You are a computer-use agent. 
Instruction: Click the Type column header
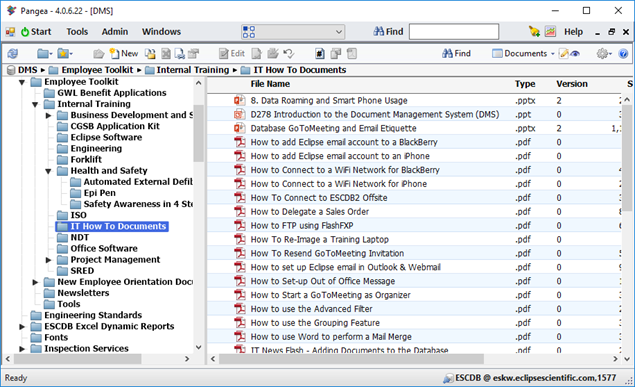click(525, 84)
